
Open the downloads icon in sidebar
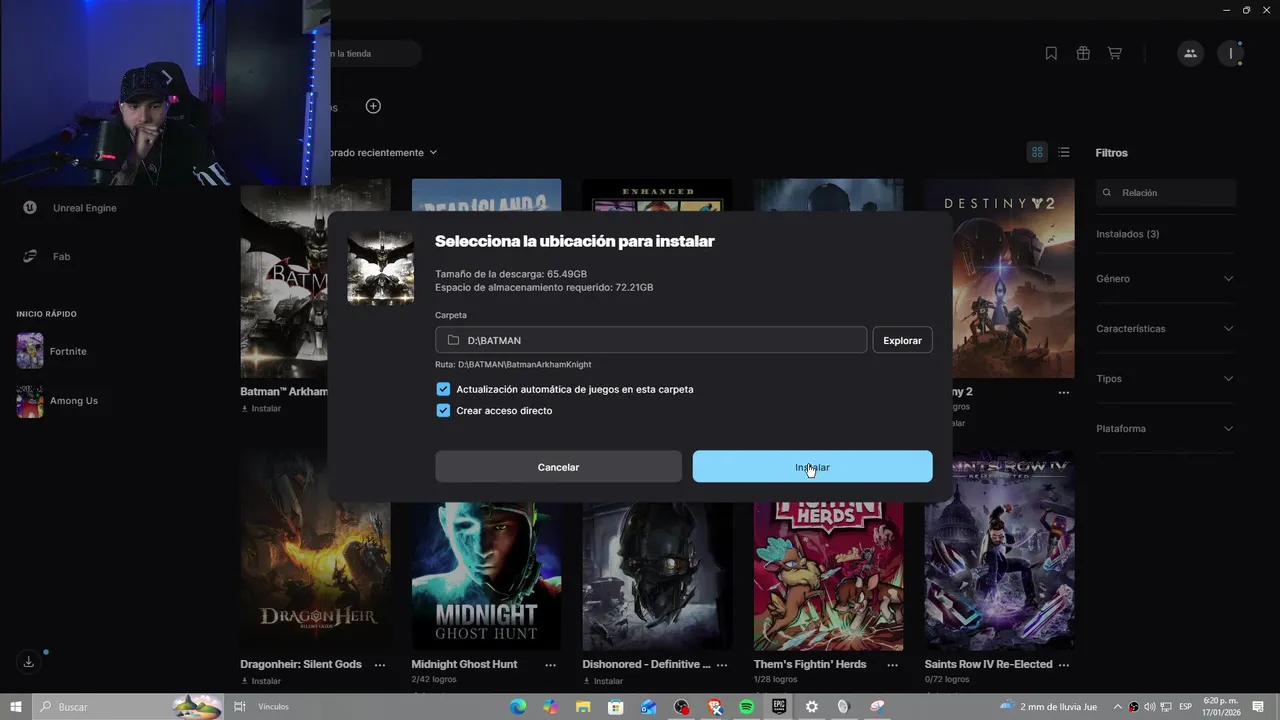29,662
